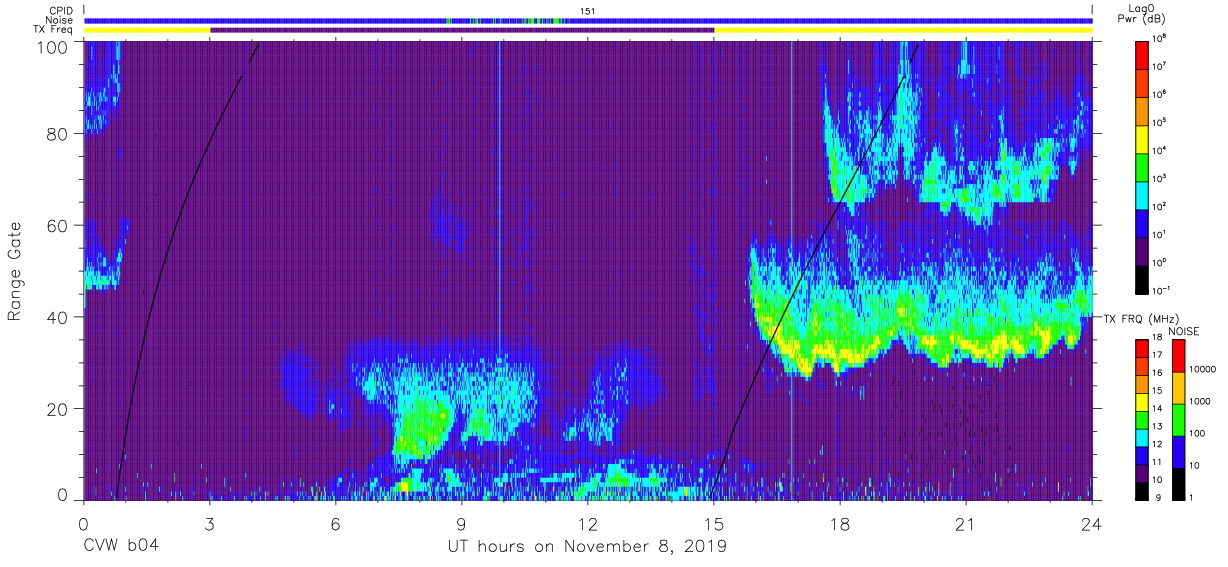Click the purple segment of the TX Freq bar
This screenshot has width=1228, height=567.
462,30
